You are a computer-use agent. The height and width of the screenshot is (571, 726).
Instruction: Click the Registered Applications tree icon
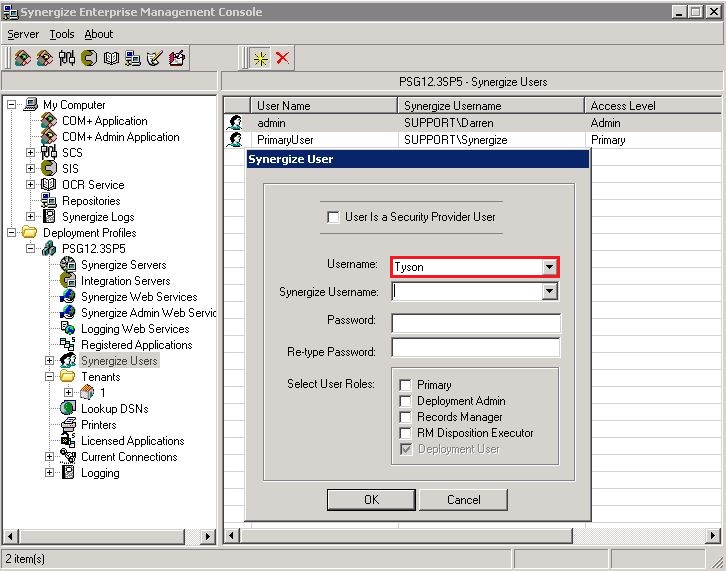[68, 344]
